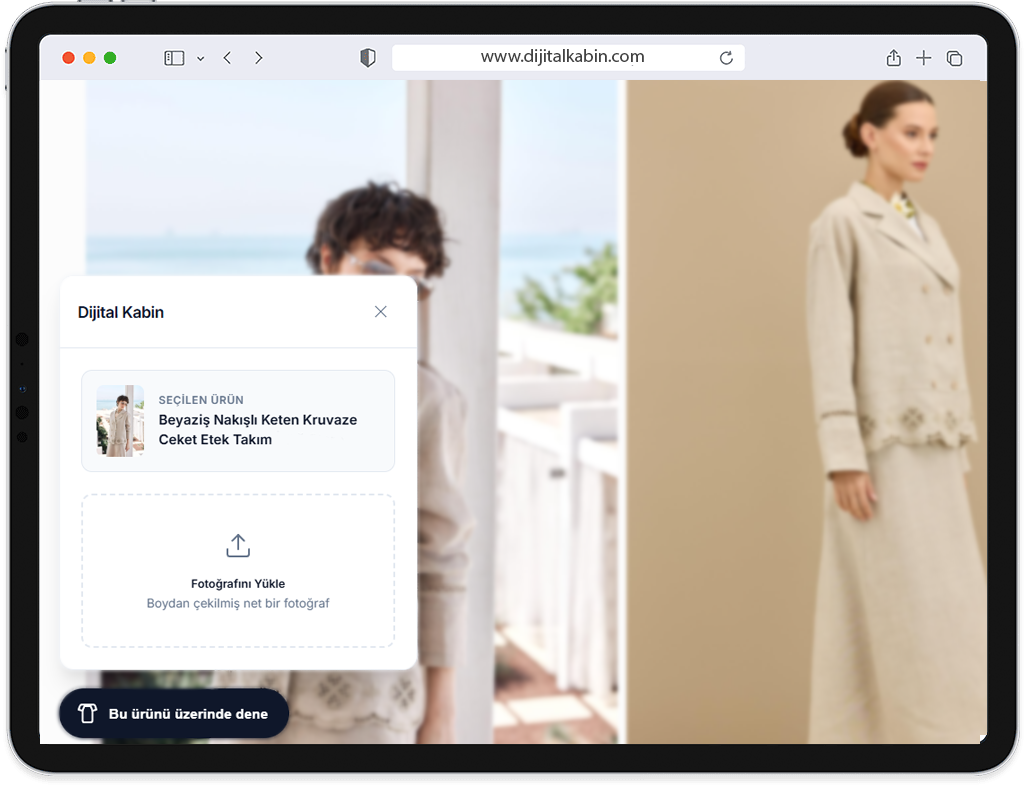Show the tab overview
Viewport: 1025px width, 785px height.
(954, 58)
